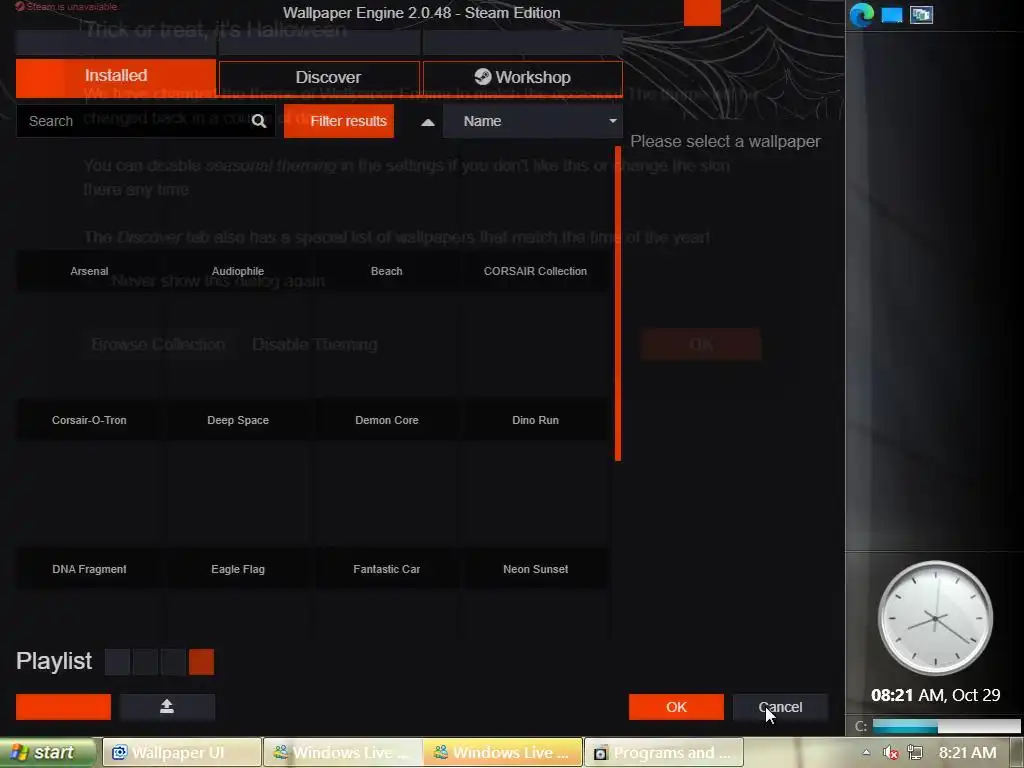The image size is (1024, 768).
Task: Click the Steam logo in the Workshop tab
Action: 483,77
